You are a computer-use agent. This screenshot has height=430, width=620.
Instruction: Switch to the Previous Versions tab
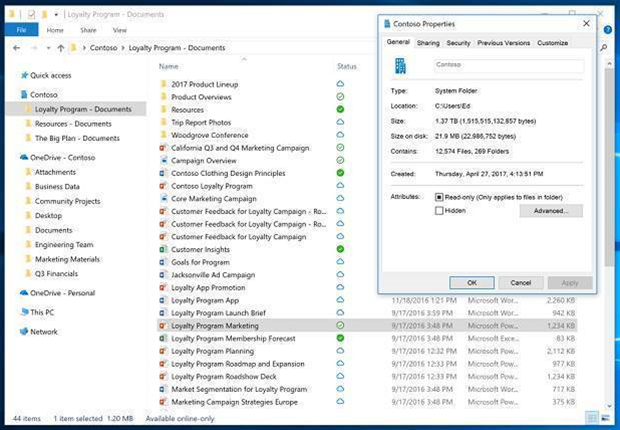pyautogui.click(x=503, y=43)
